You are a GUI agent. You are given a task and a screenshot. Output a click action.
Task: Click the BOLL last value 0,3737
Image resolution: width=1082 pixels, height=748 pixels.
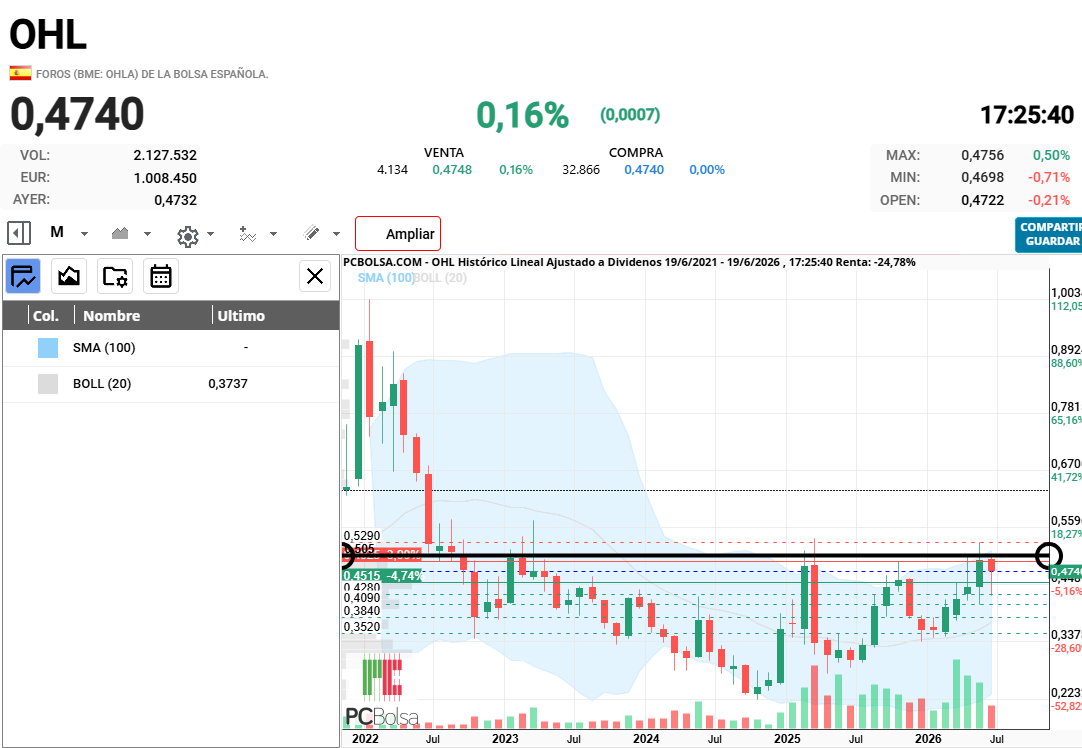(228, 384)
